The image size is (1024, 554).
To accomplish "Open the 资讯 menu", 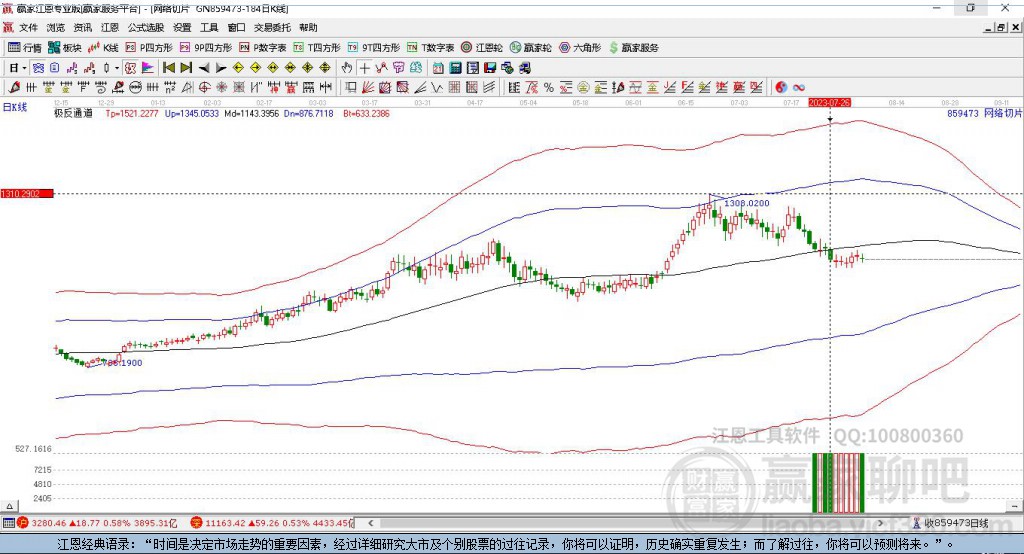I will (x=83, y=27).
